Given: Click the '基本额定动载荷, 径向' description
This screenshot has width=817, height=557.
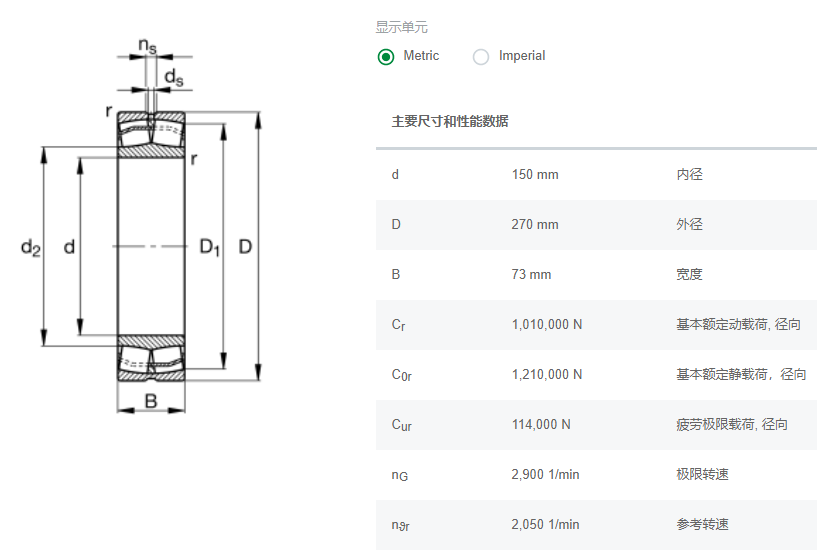Looking at the screenshot, I should pos(738,325).
